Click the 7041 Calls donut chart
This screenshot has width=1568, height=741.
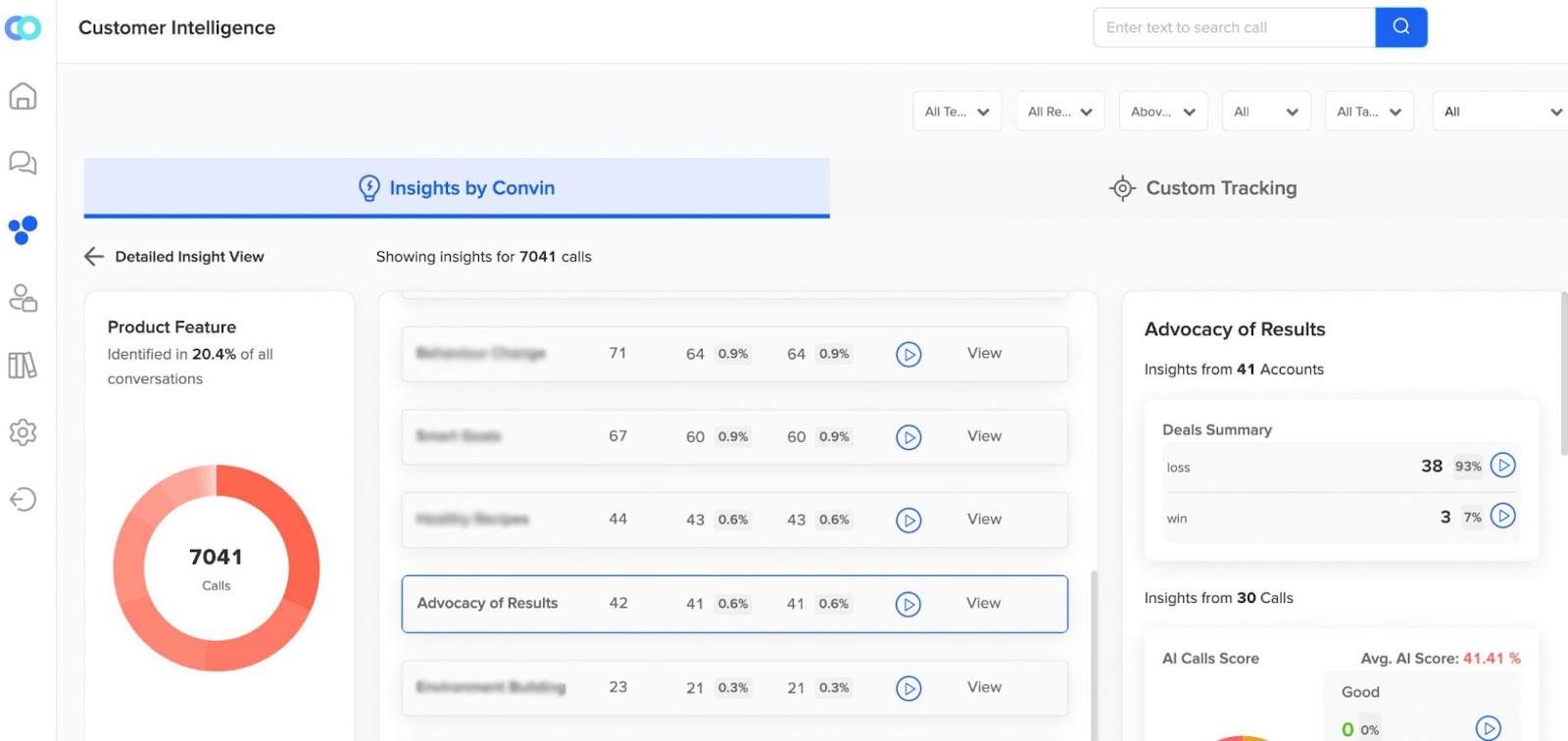click(x=217, y=568)
